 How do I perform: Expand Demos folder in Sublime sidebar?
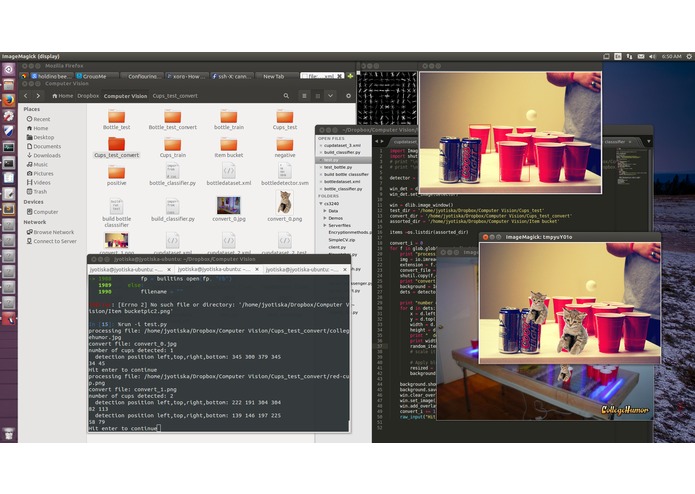[325, 218]
